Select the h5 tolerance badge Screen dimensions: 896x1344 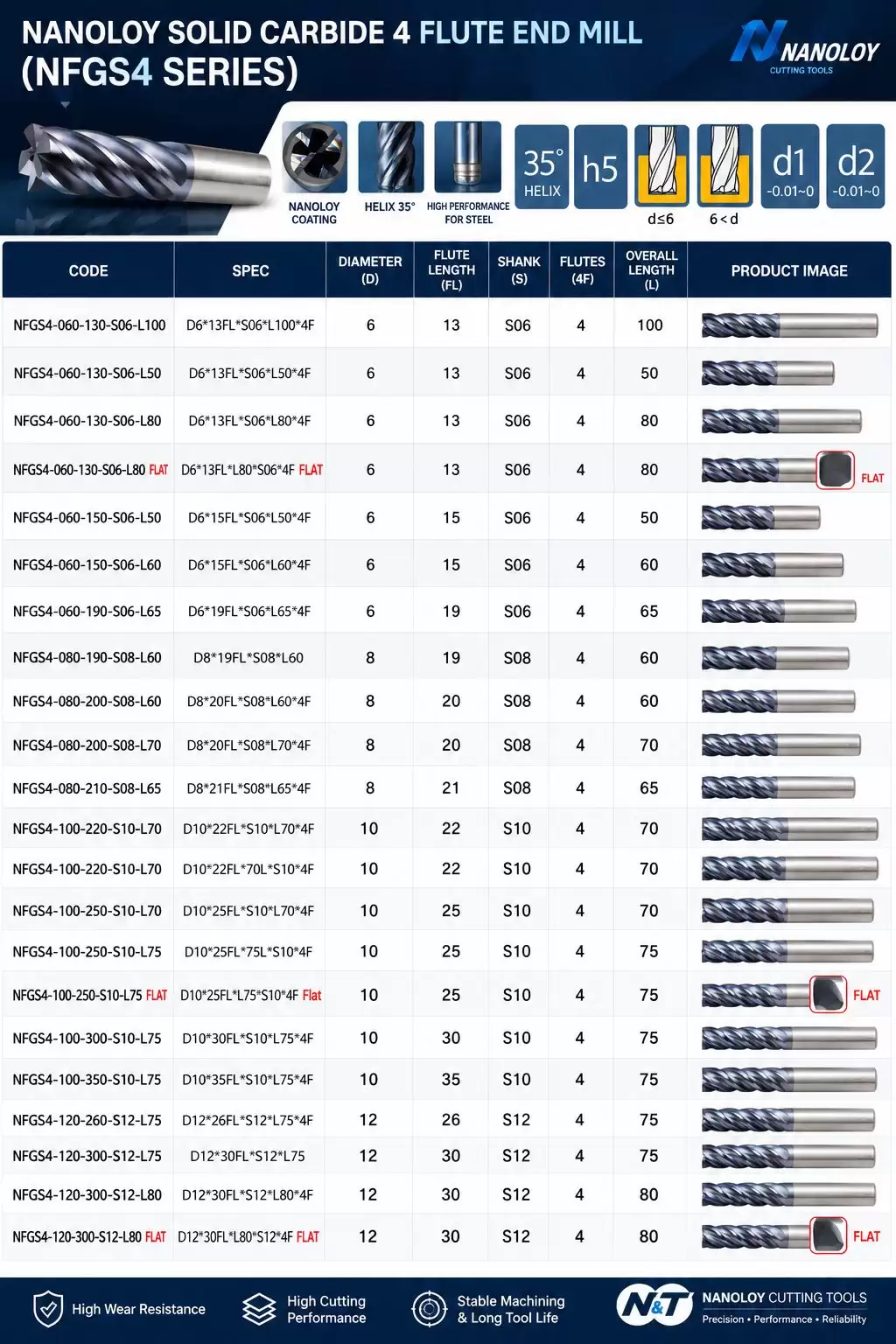[600, 167]
